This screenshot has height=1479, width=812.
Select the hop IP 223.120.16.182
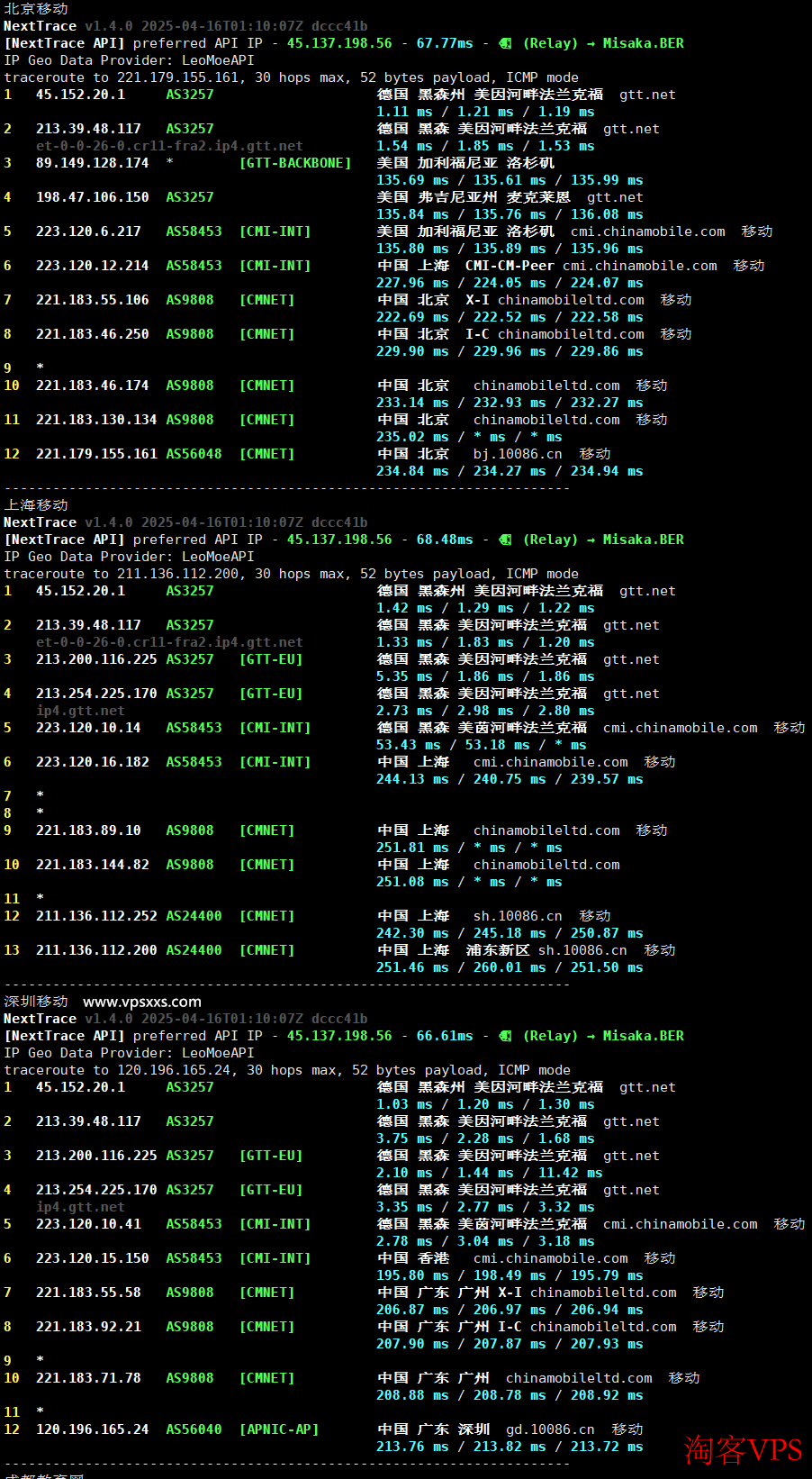(x=93, y=762)
